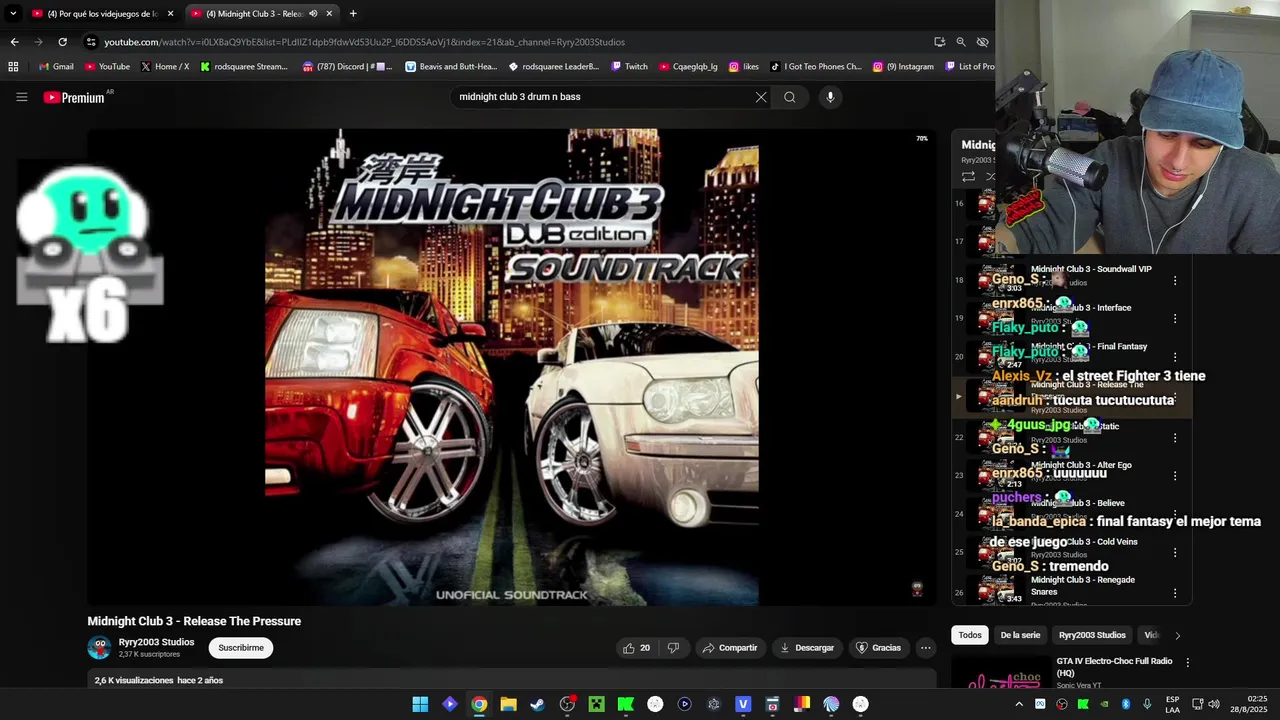Viewport: 1280px width, 720px height.
Task: Click the video player album artwork
Action: tap(511, 367)
